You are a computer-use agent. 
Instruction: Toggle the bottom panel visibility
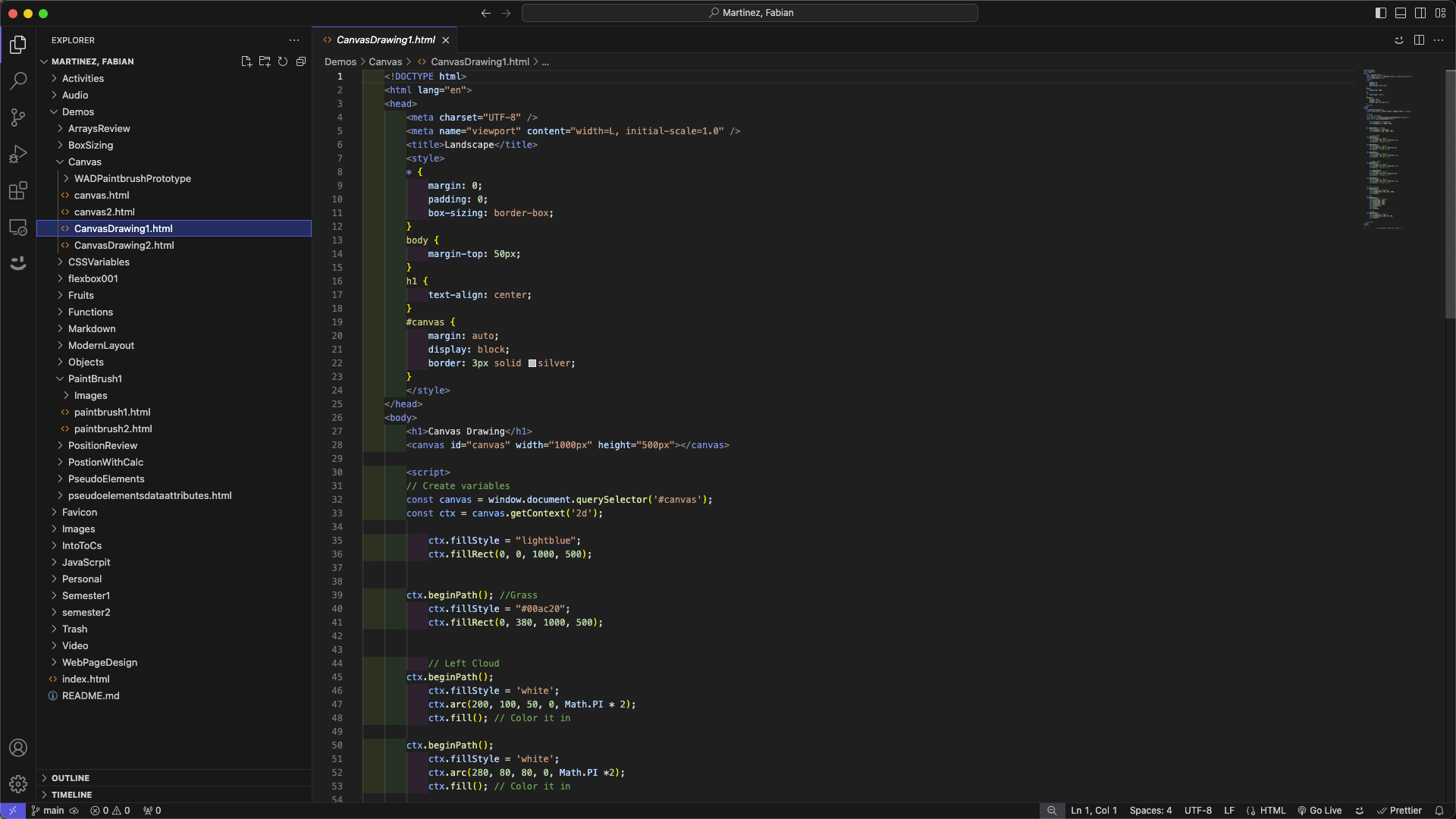tap(1401, 13)
